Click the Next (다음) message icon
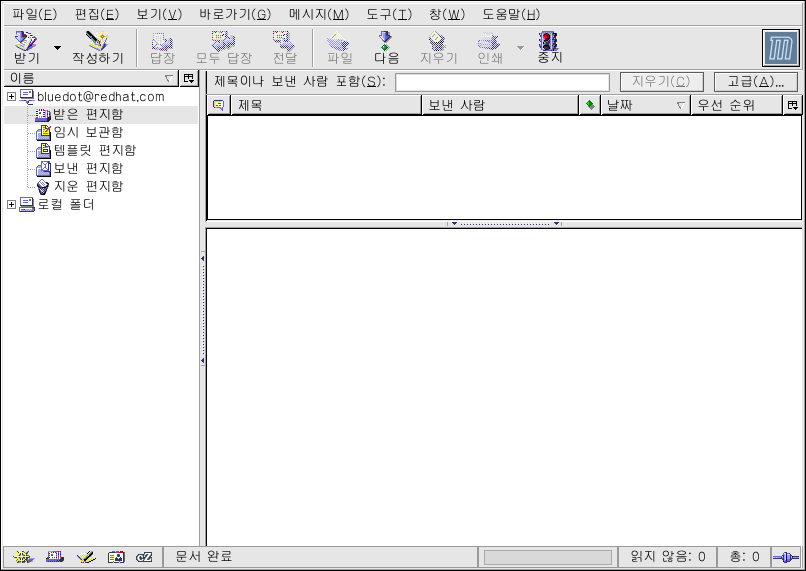This screenshot has width=806, height=571. [386, 47]
